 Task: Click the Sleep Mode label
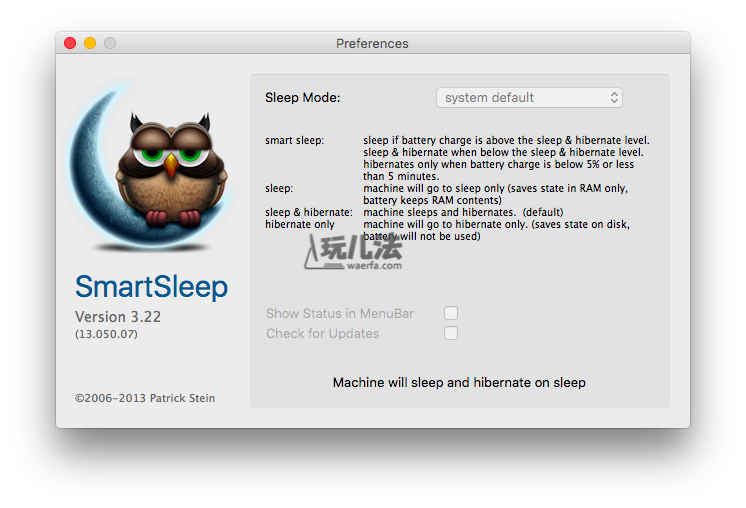[302, 97]
